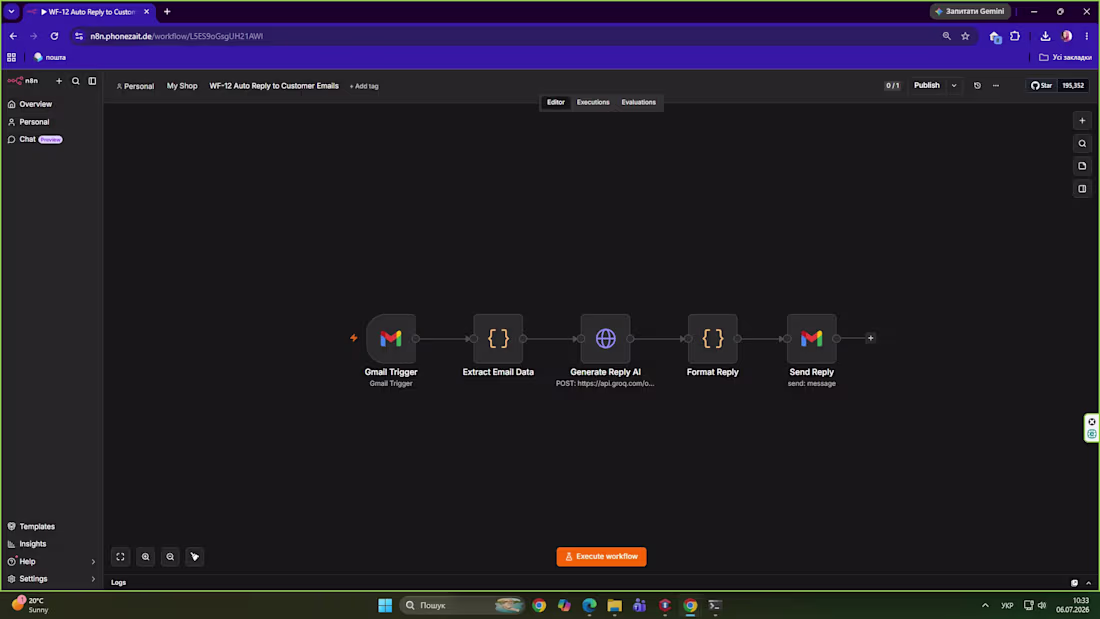The height and width of the screenshot is (619, 1100).
Task: Click the Ask Gemini button
Action: pos(971,11)
